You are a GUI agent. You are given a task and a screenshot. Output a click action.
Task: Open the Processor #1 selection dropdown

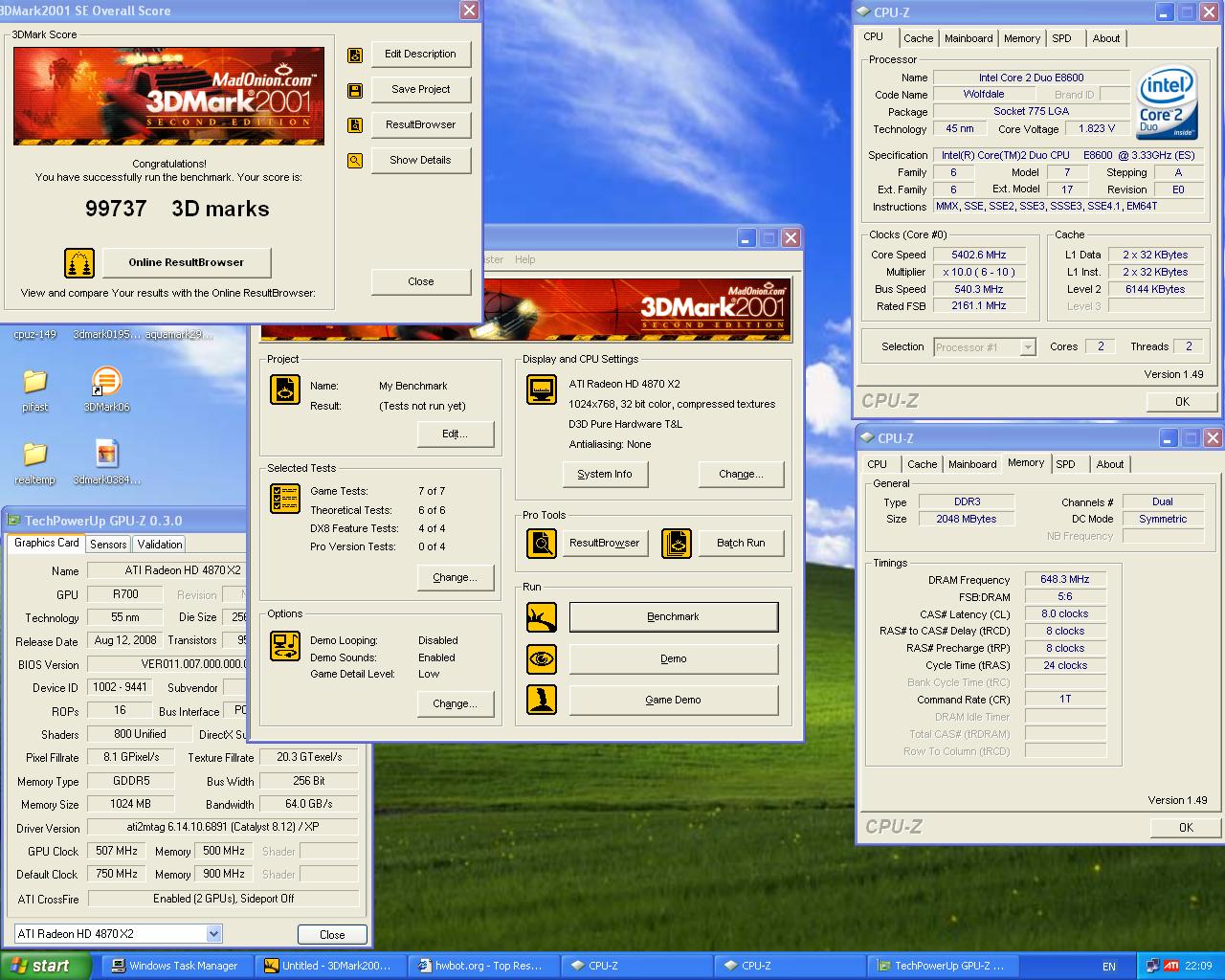pyautogui.click(x=1028, y=347)
